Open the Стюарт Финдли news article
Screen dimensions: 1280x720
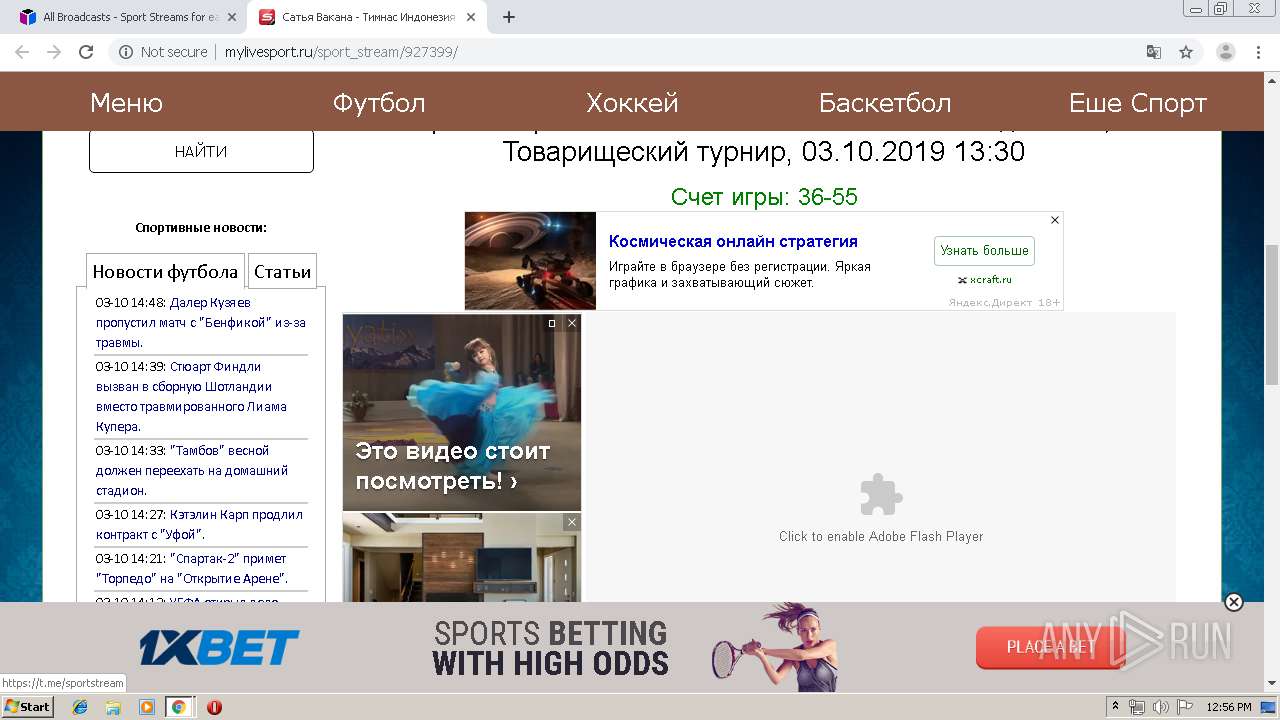[191, 396]
